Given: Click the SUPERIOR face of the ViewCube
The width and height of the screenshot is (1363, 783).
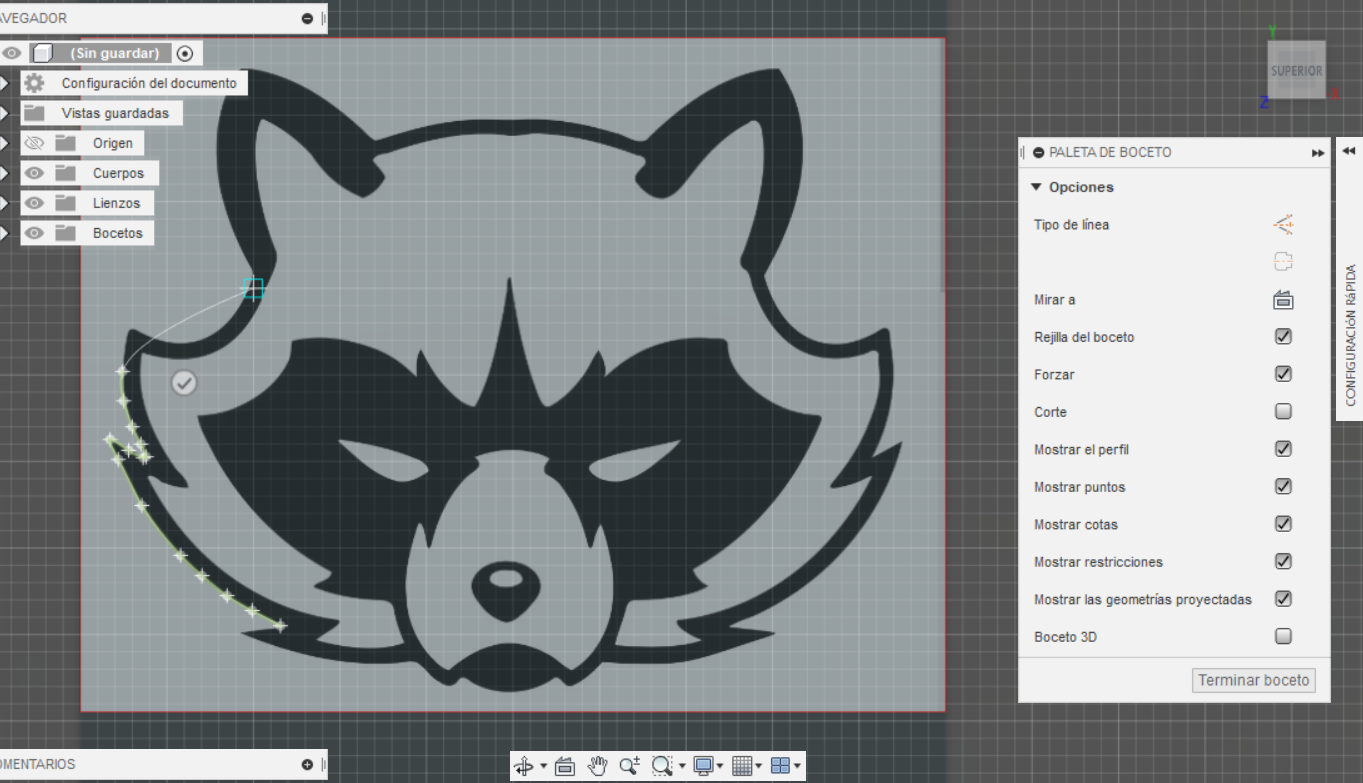Looking at the screenshot, I should 1296,70.
